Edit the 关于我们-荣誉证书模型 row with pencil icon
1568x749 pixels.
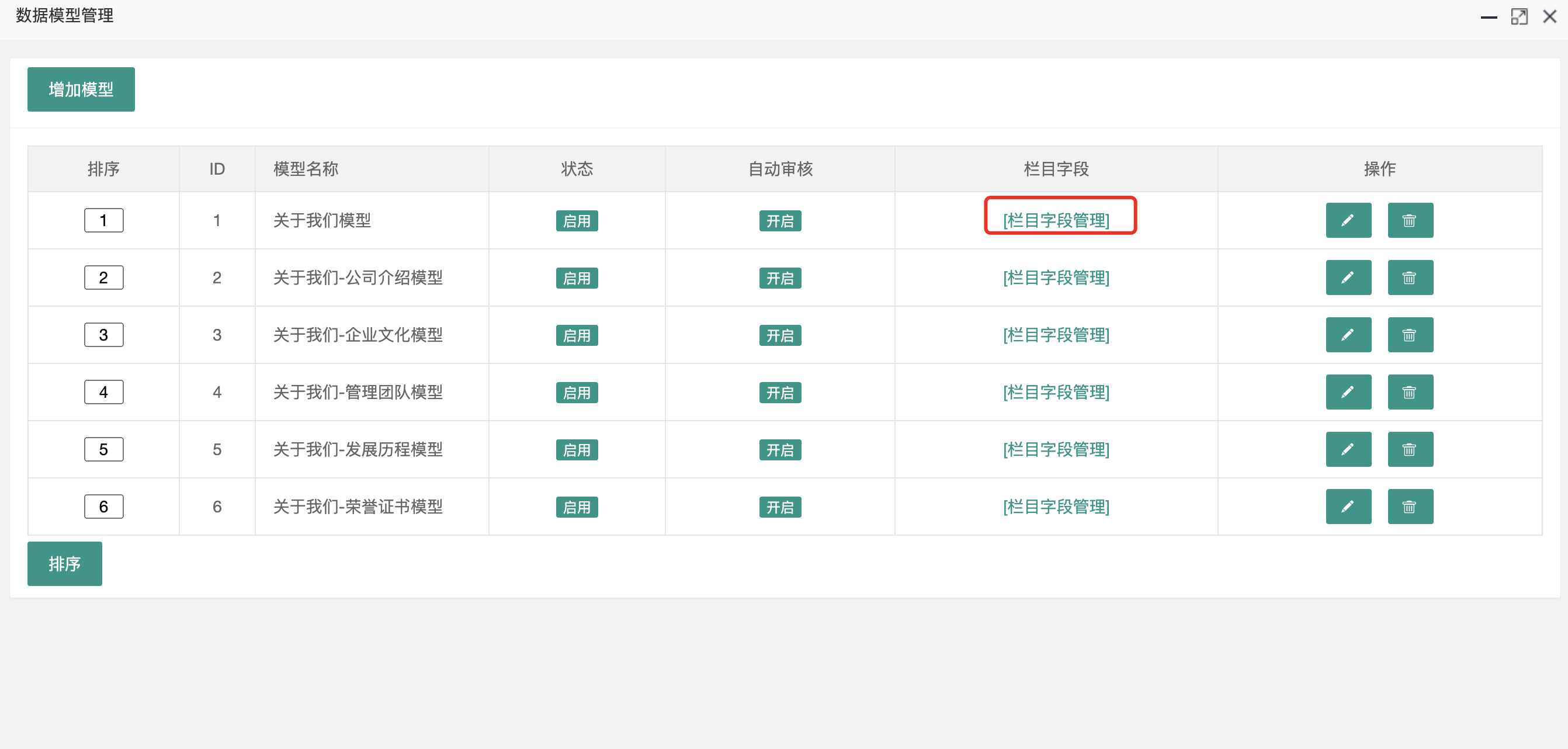click(1348, 507)
